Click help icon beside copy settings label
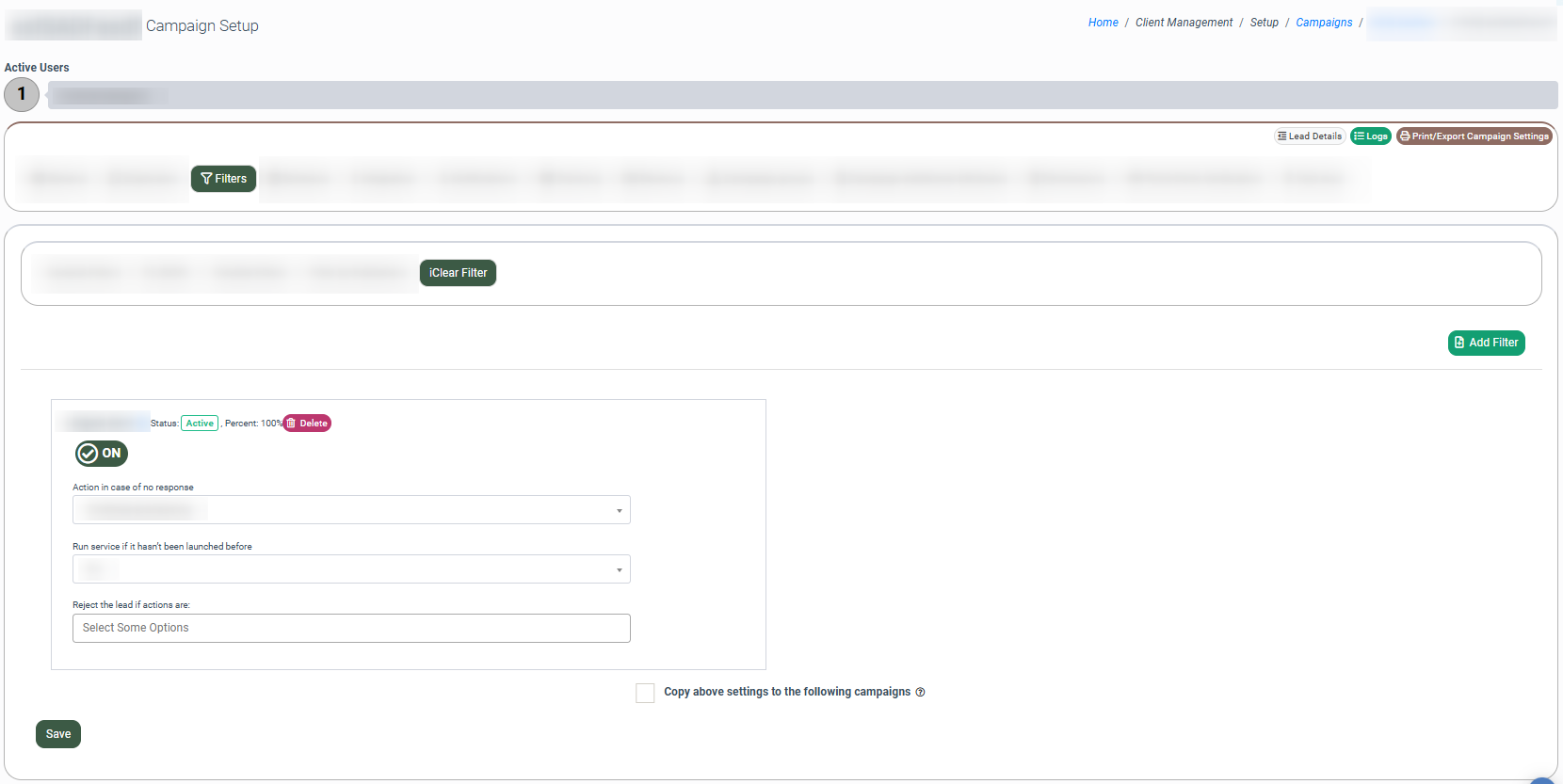The width and height of the screenshot is (1563, 784). click(x=920, y=692)
